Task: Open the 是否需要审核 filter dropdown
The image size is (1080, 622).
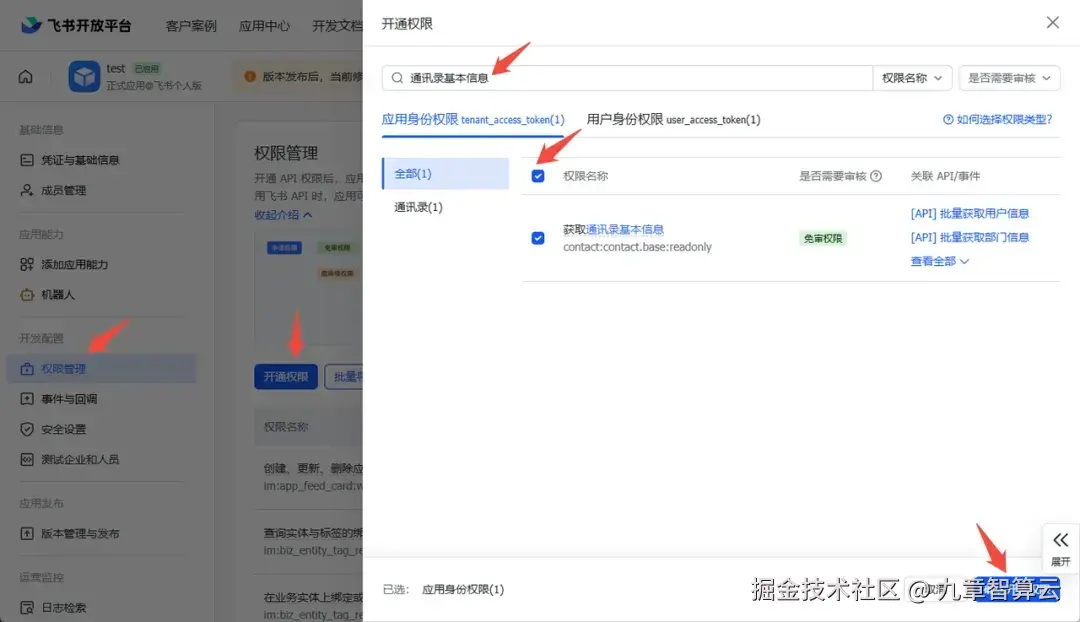Action: 1009,78
